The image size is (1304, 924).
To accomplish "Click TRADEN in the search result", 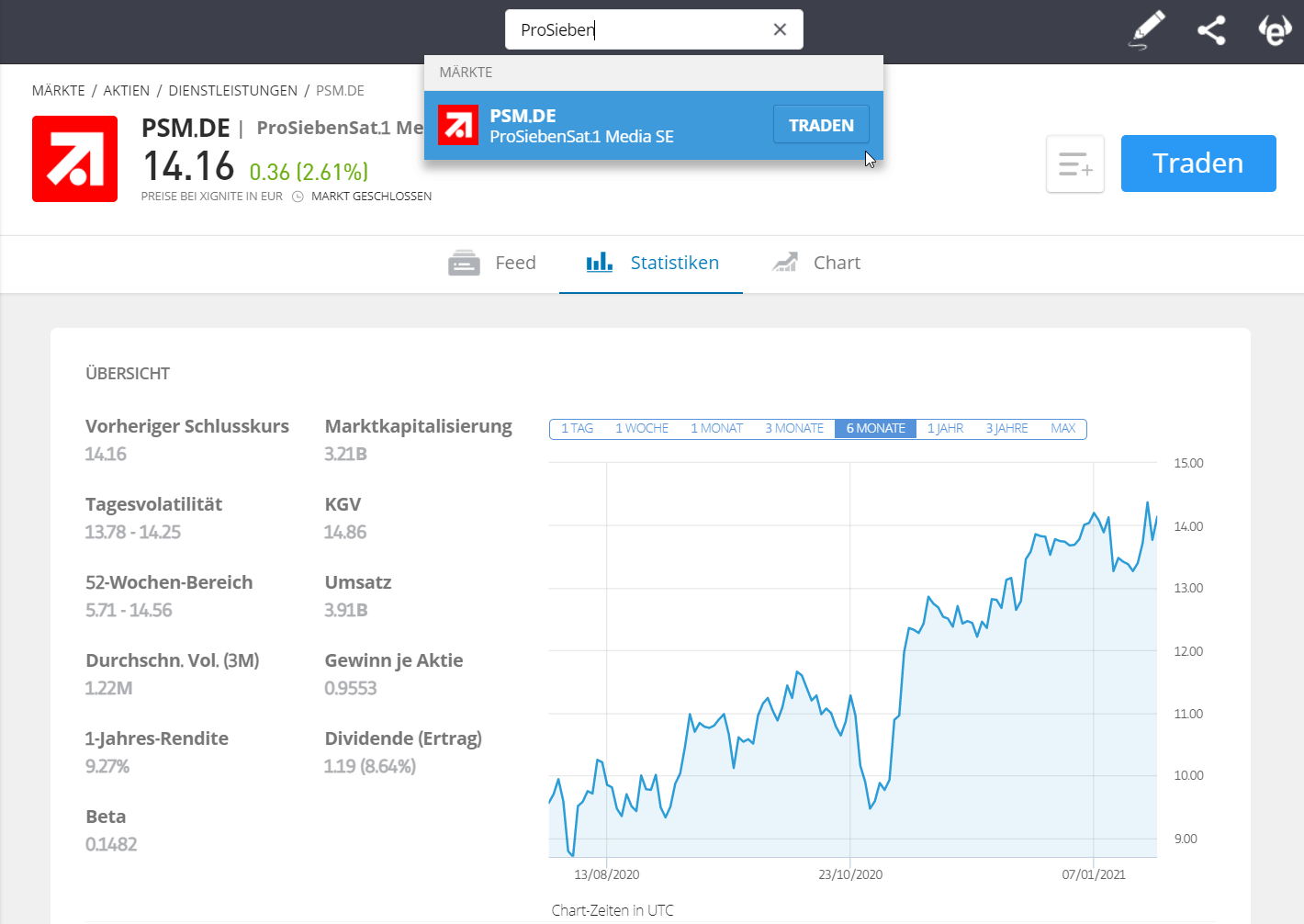I will pyautogui.click(x=821, y=125).
